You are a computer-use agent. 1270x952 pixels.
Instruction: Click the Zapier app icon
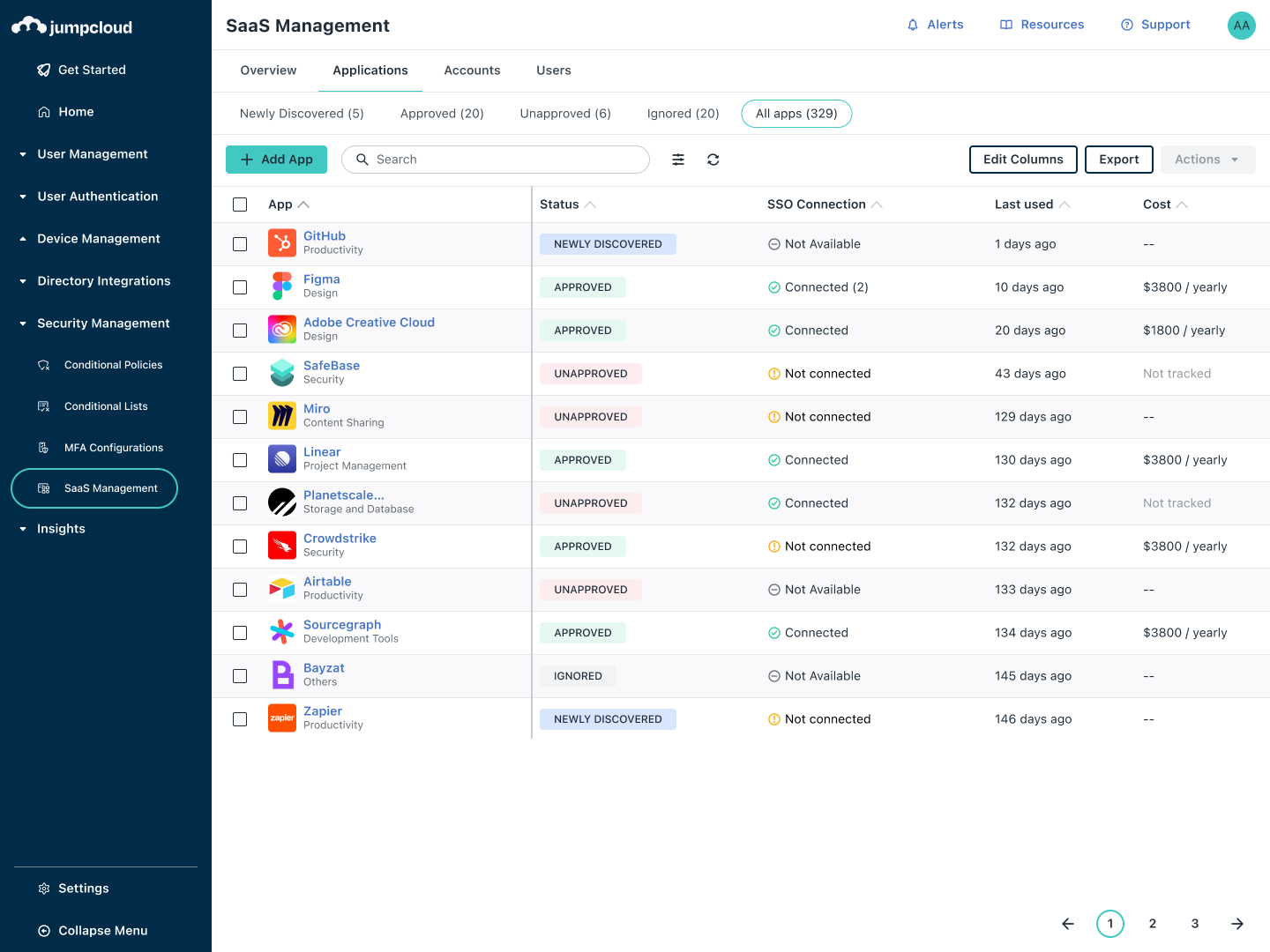[x=282, y=718]
